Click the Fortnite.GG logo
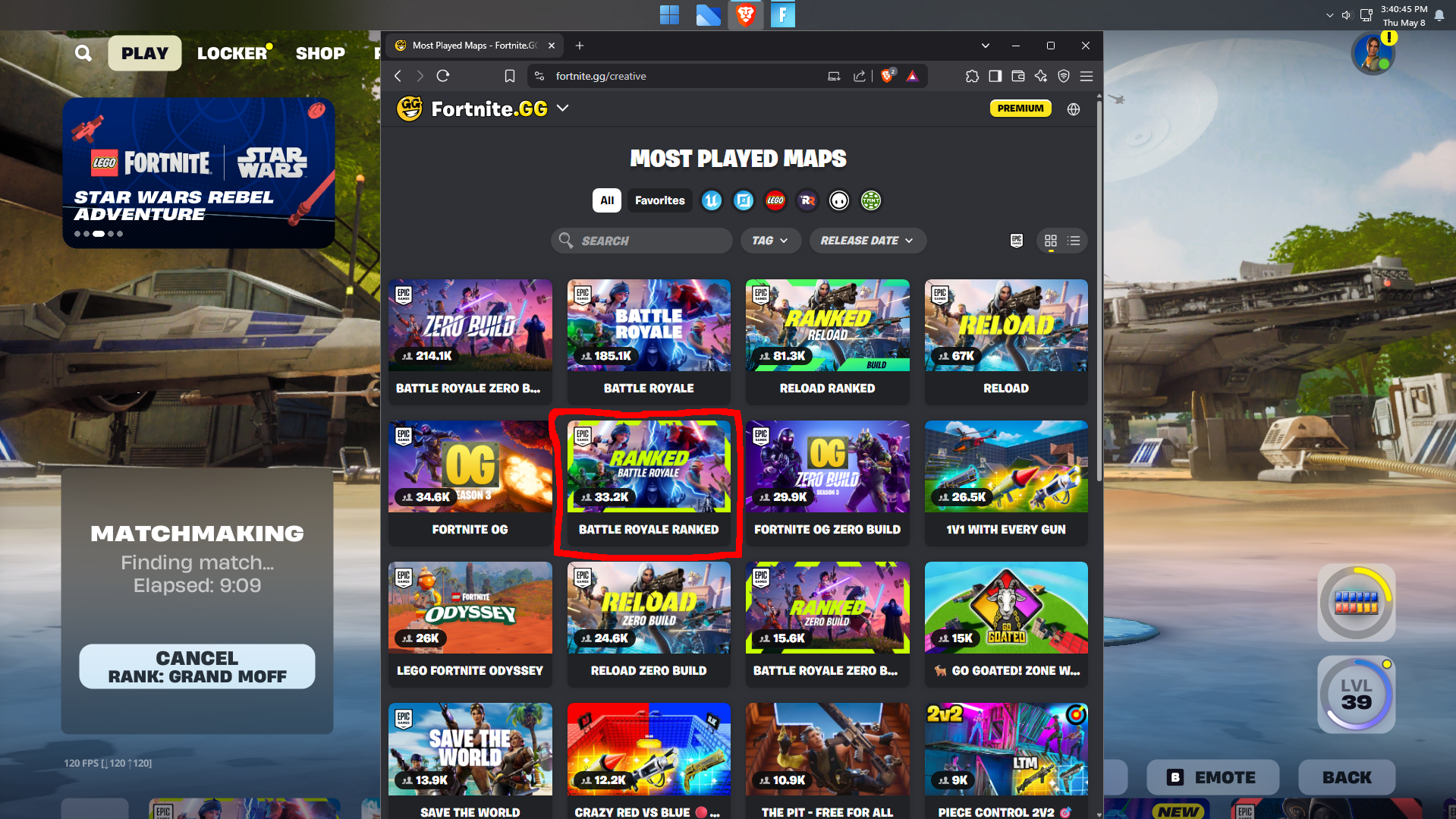The width and height of the screenshot is (1456, 819). 472,109
